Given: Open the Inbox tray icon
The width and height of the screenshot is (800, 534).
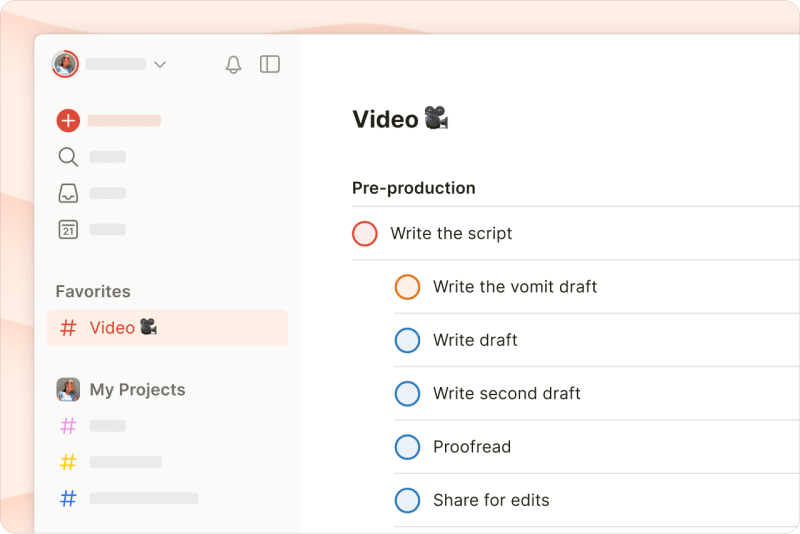Looking at the screenshot, I should 68,193.
